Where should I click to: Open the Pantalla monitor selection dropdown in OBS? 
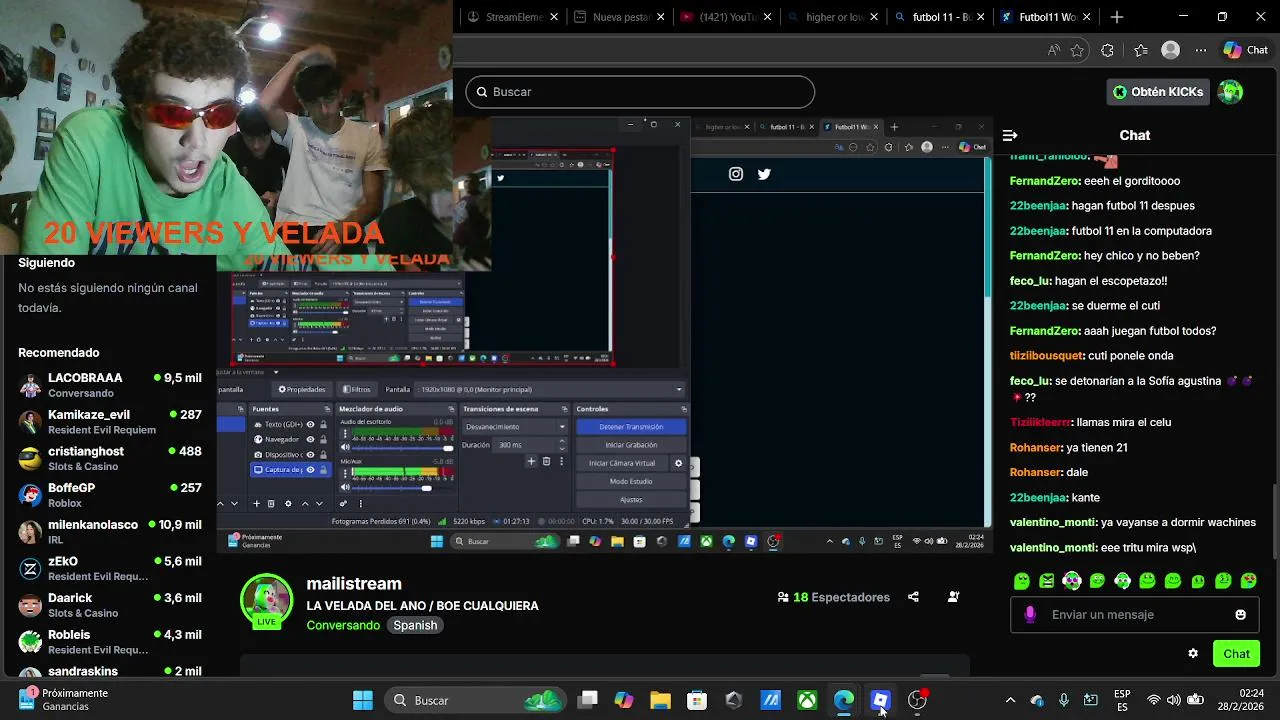pos(550,390)
